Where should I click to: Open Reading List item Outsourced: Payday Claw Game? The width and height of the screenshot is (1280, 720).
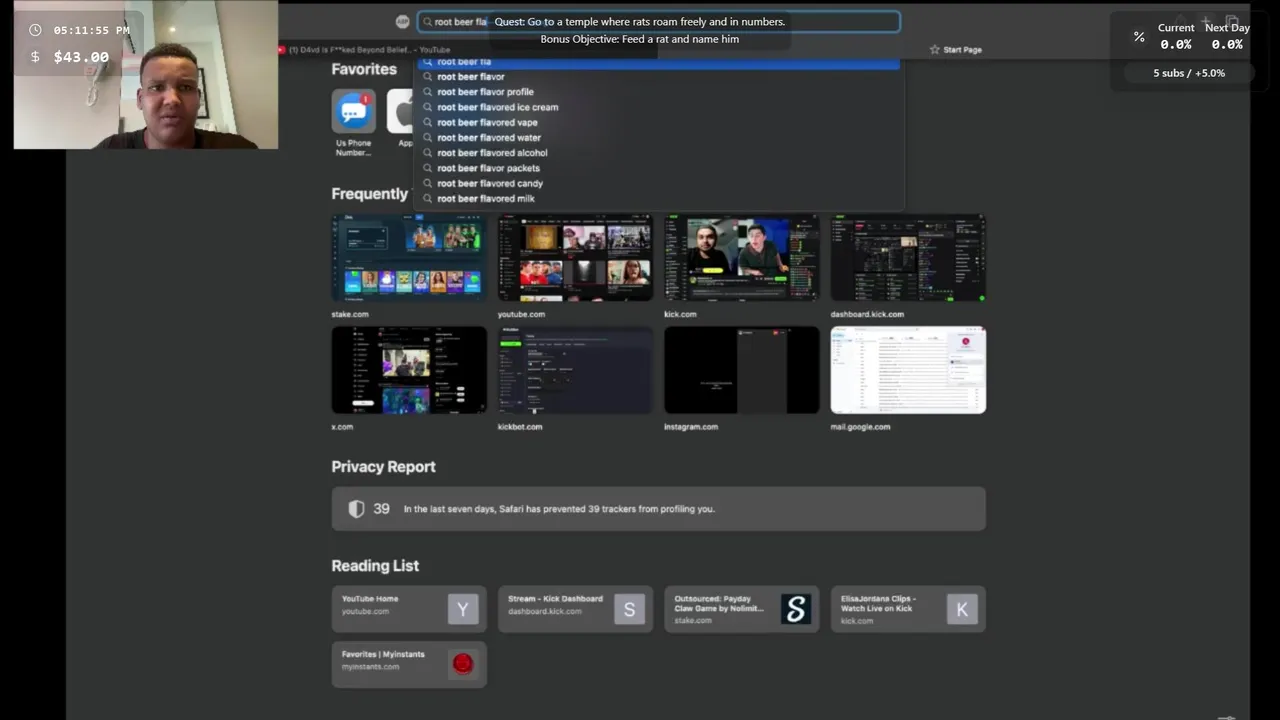click(741, 608)
